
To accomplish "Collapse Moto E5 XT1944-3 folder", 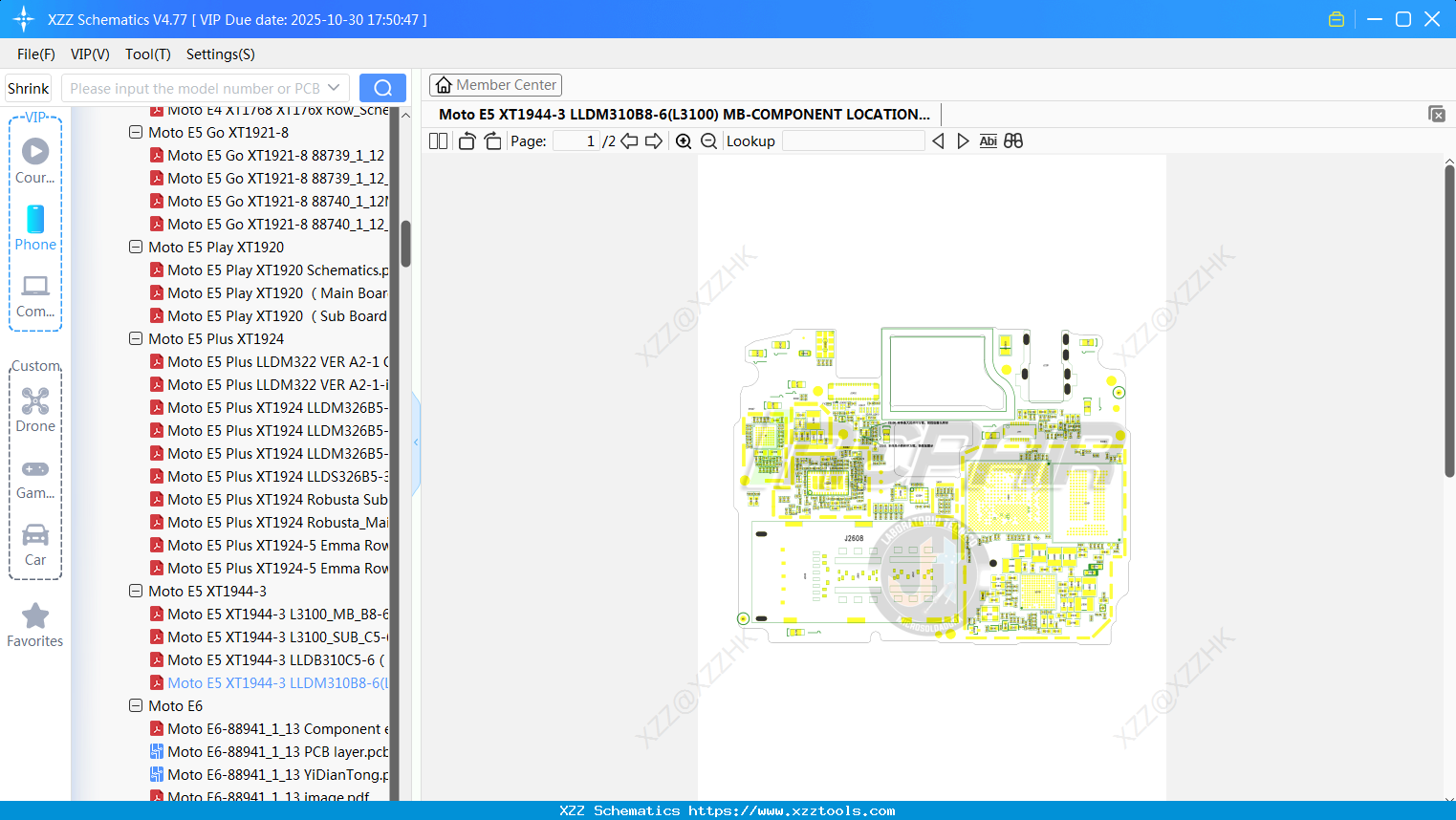I will pos(136,591).
